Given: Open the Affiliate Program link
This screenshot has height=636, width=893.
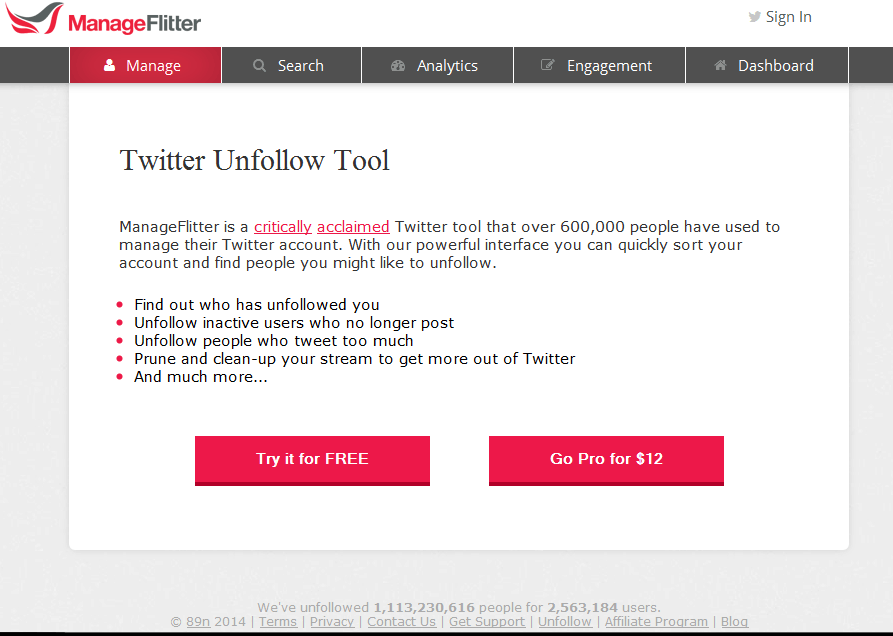Looking at the screenshot, I should tap(656, 622).
